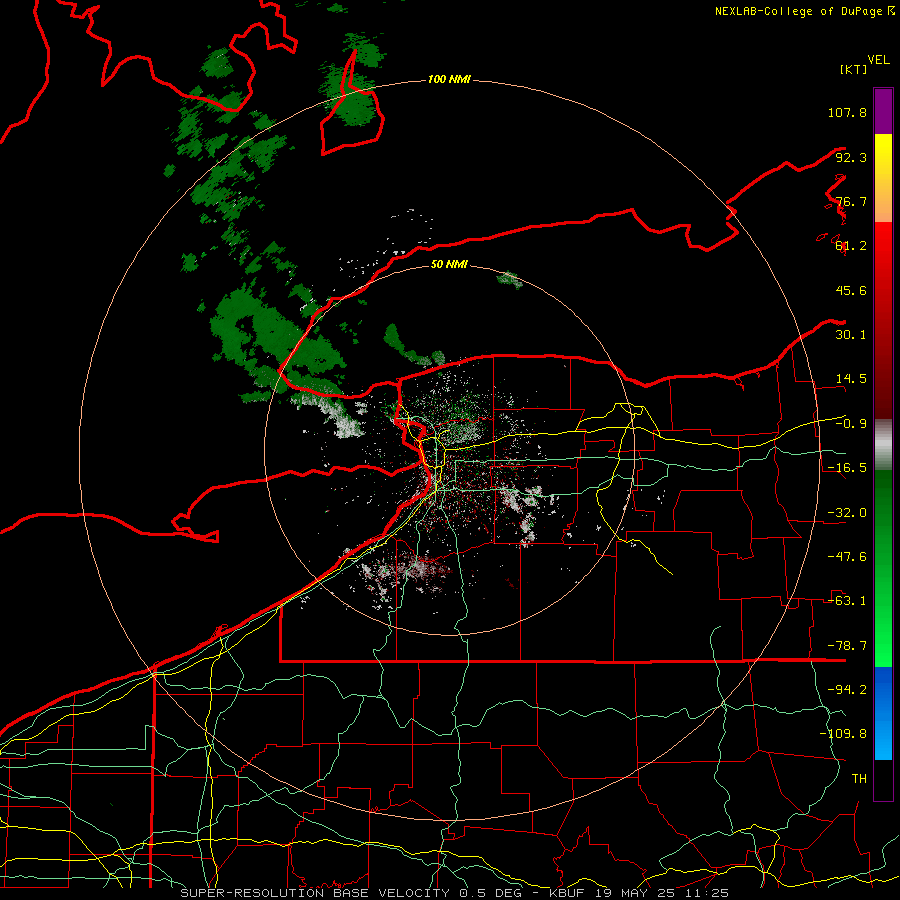Viewport: 900px width, 900px height.
Task: Click the 100 NMI range ring label
Action: (x=449, y=79)
